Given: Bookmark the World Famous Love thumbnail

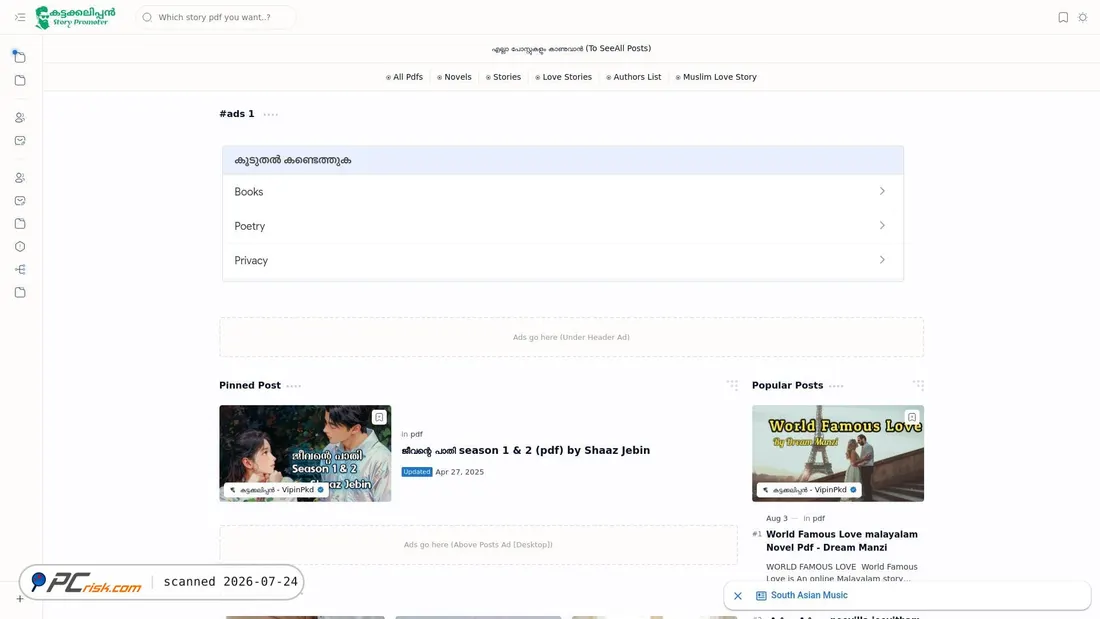Looking at the screenshot, I should tap(911, 417).
